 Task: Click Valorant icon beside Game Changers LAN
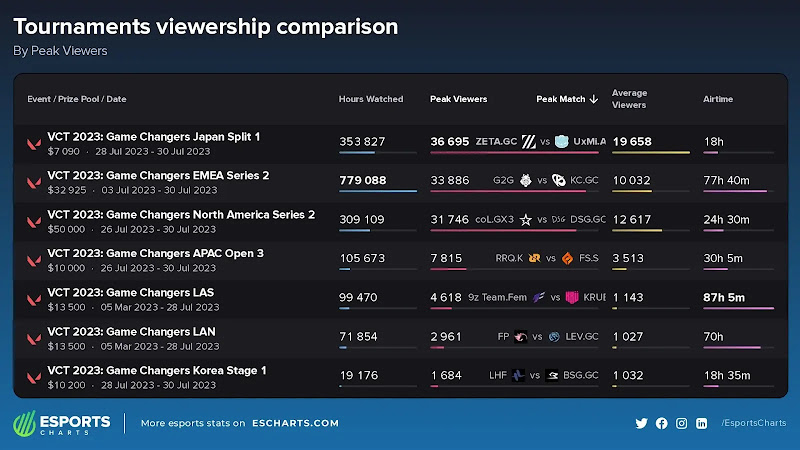point(34,339)
